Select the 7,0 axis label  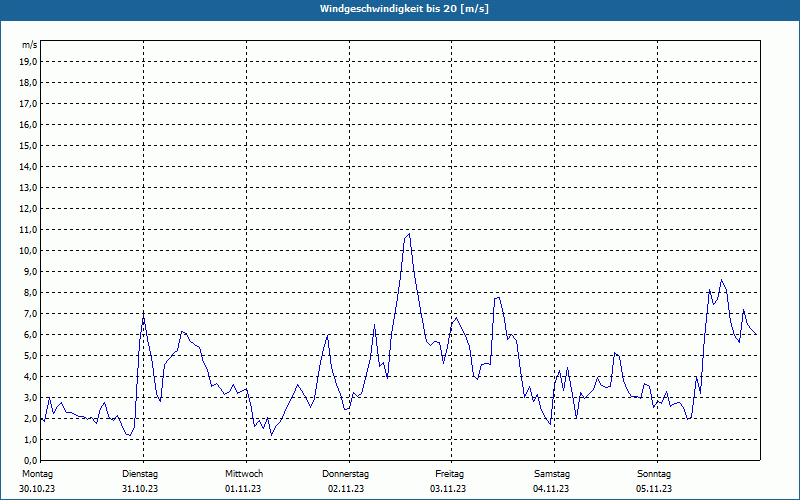click(x=30, y=314)
